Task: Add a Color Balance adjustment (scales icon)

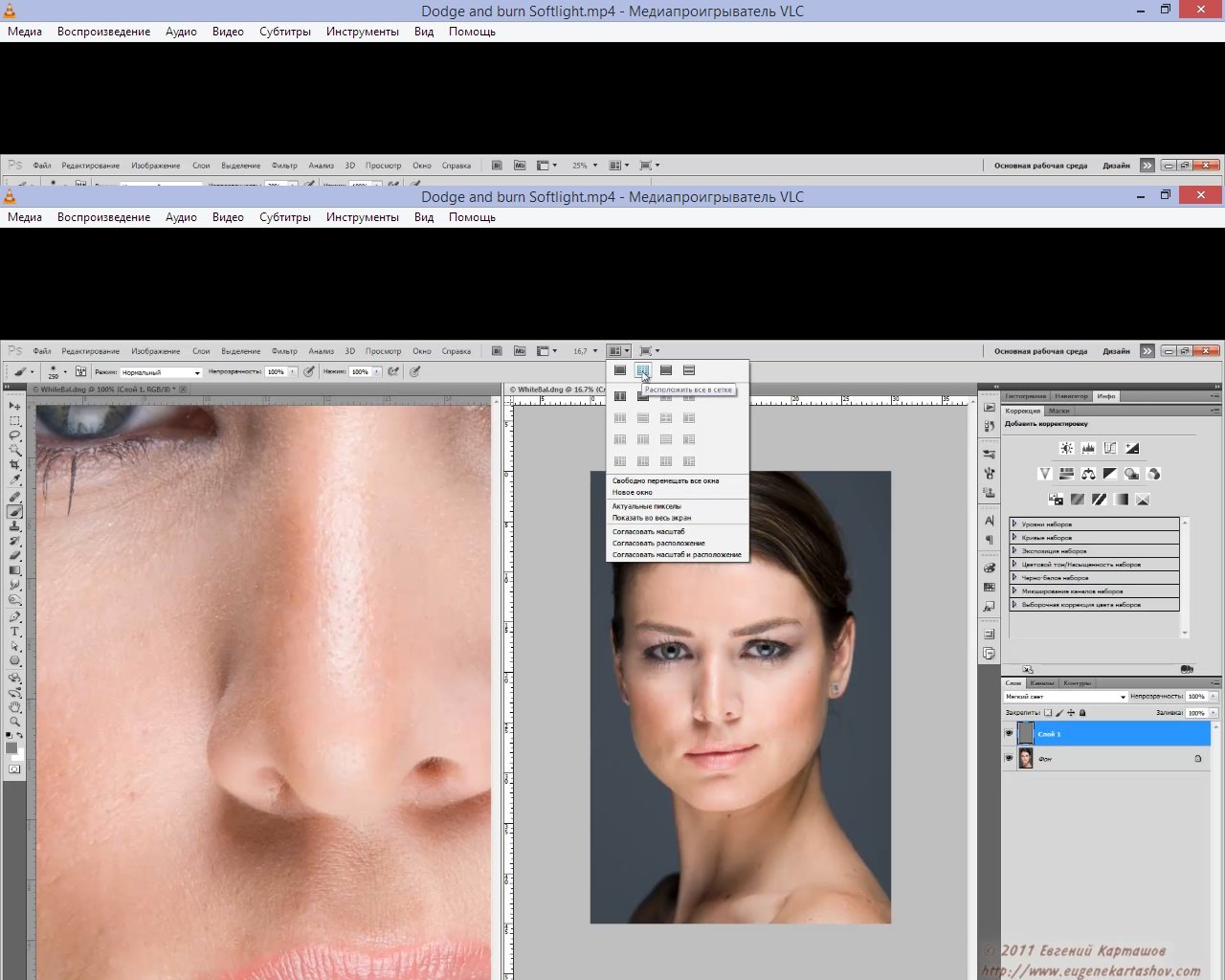Action: coord(1088,474)
